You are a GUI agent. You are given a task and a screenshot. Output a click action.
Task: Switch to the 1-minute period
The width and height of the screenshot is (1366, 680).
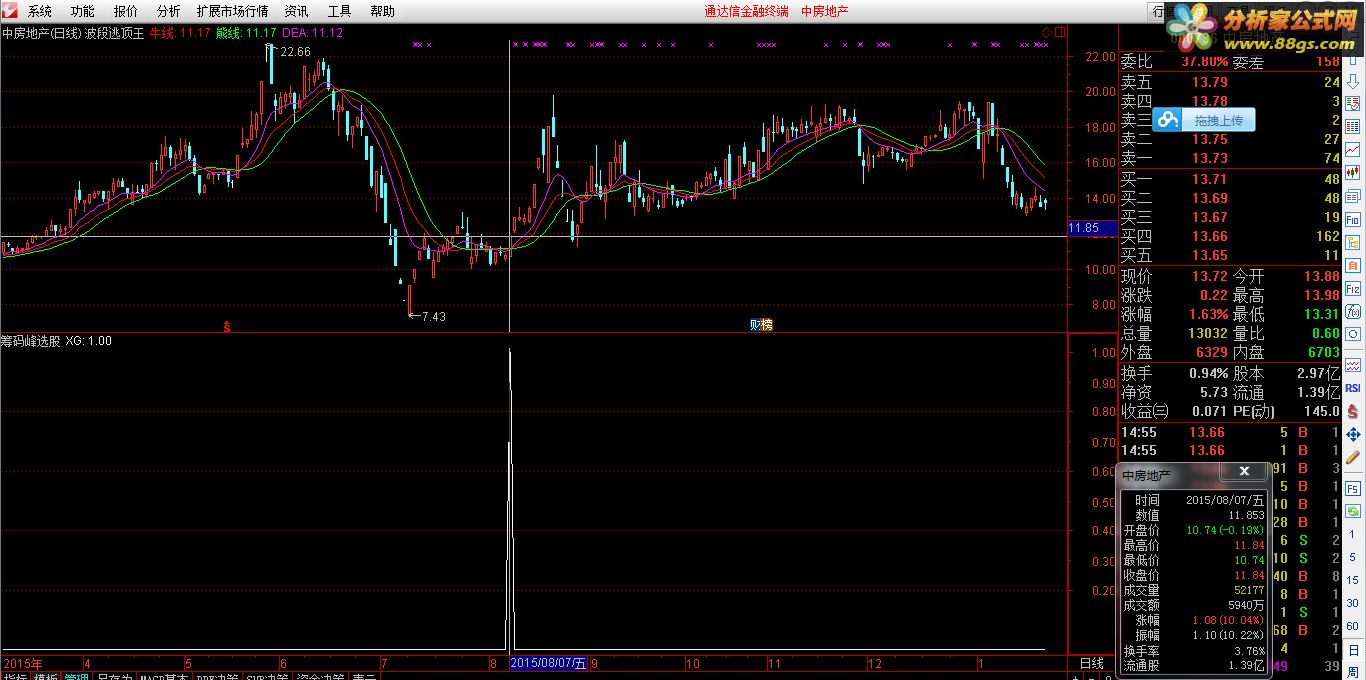click(x=1352, y=535)
